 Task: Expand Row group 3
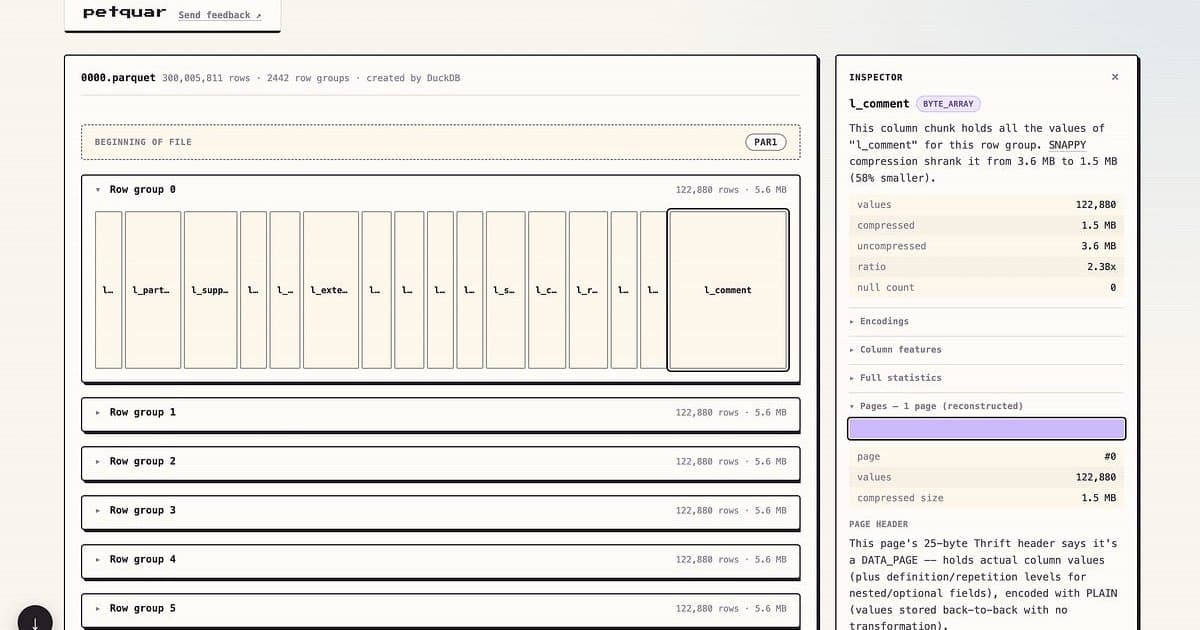click(441, 510)
